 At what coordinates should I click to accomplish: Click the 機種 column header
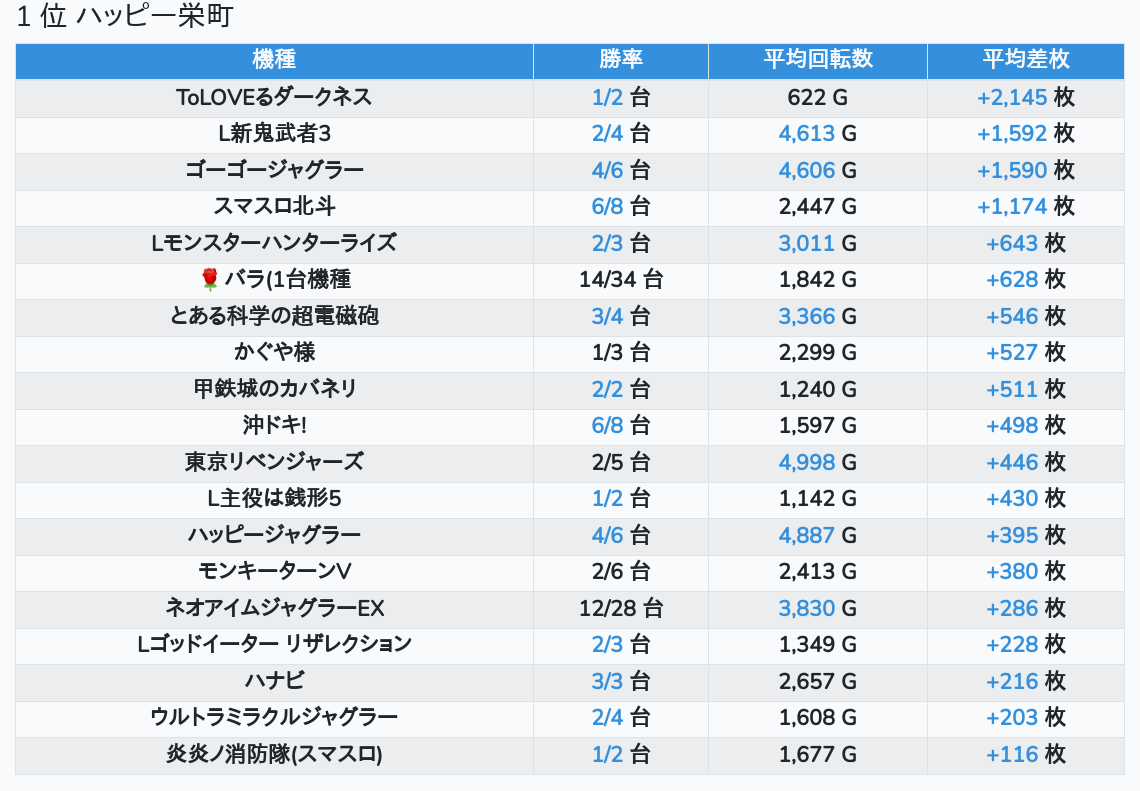[274, 60]
